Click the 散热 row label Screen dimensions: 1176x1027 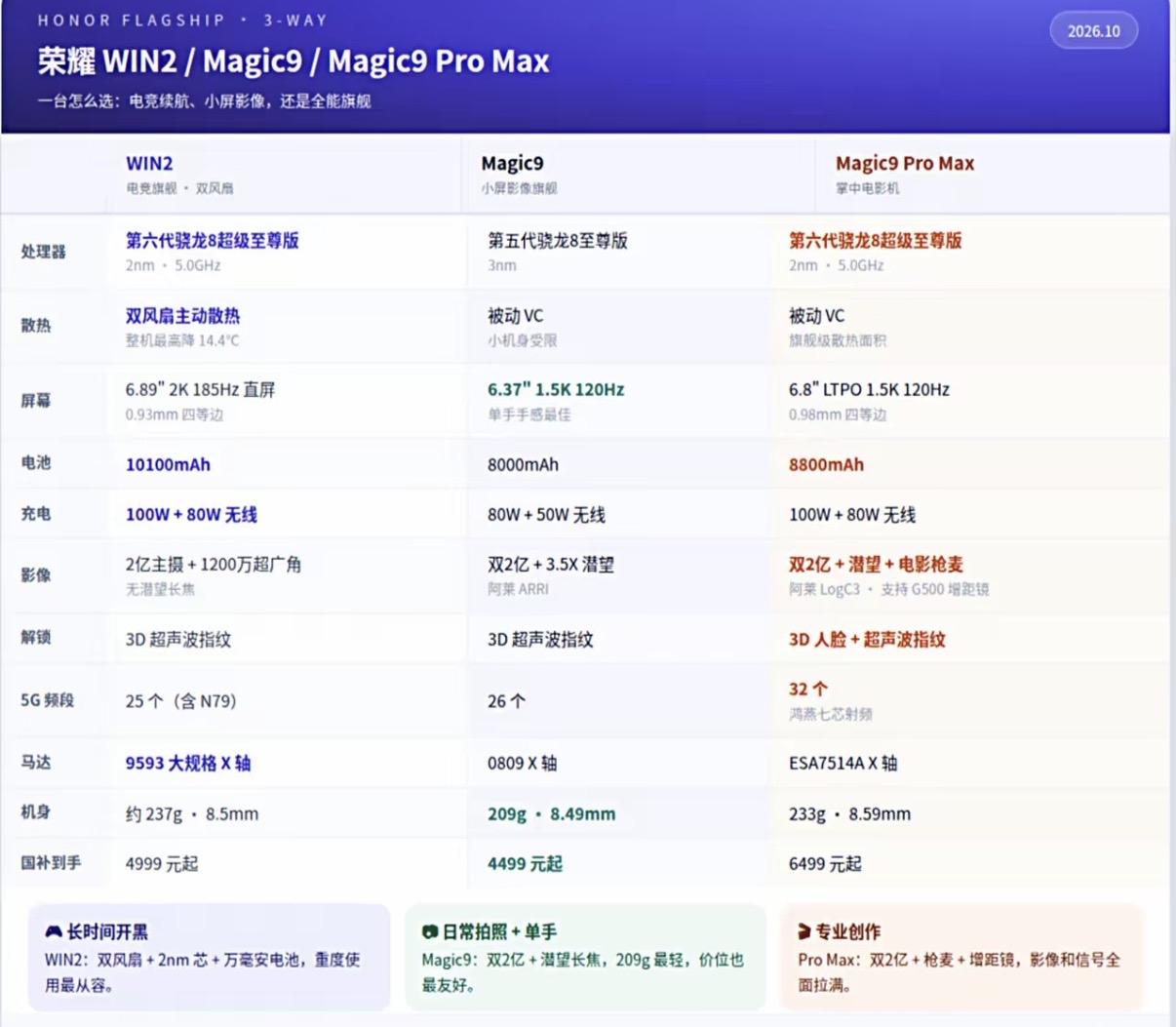tap(36, 326)
